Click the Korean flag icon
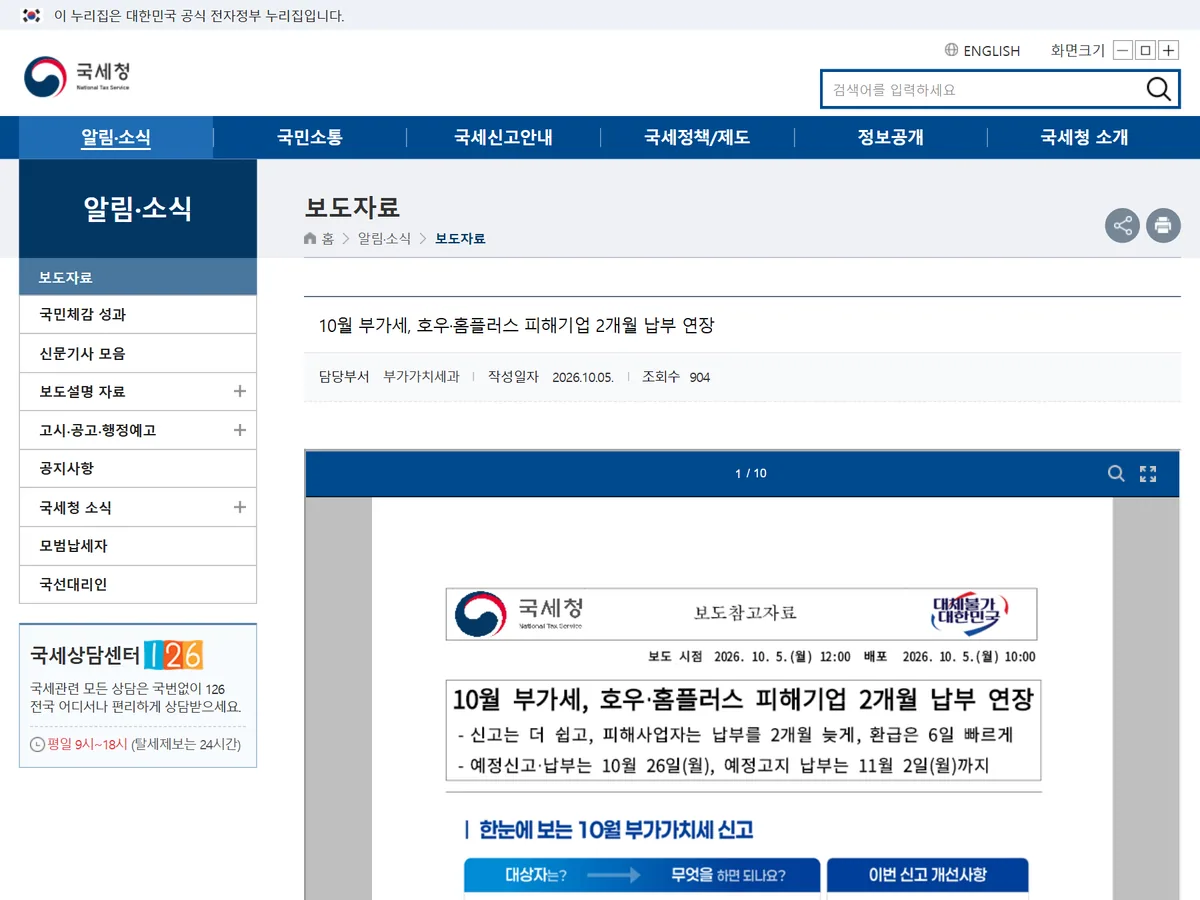The image size is (1200, 900). [31, 15]
